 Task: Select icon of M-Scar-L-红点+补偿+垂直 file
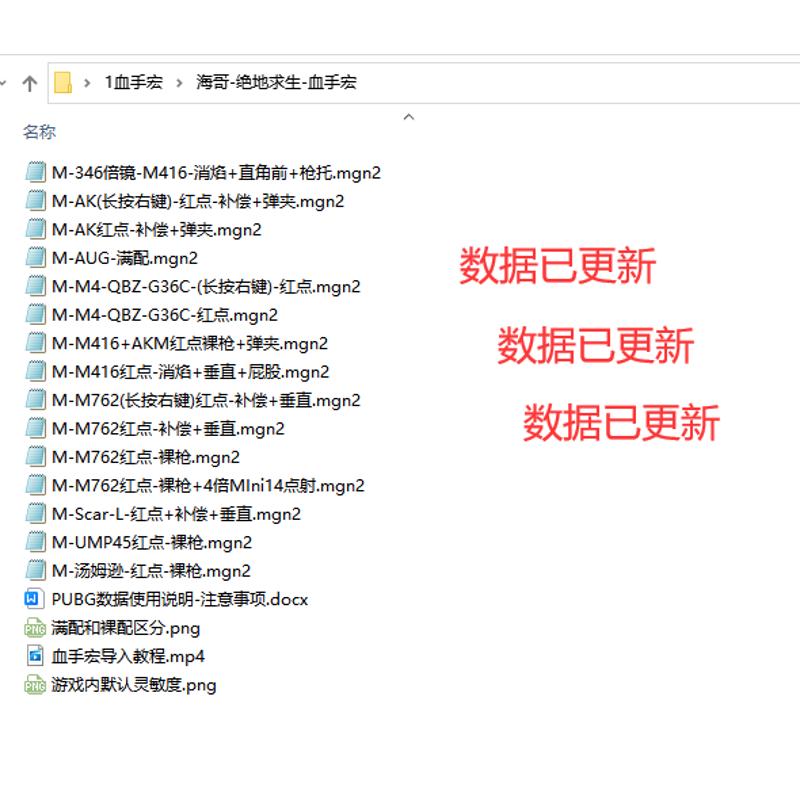pos(35,514)
